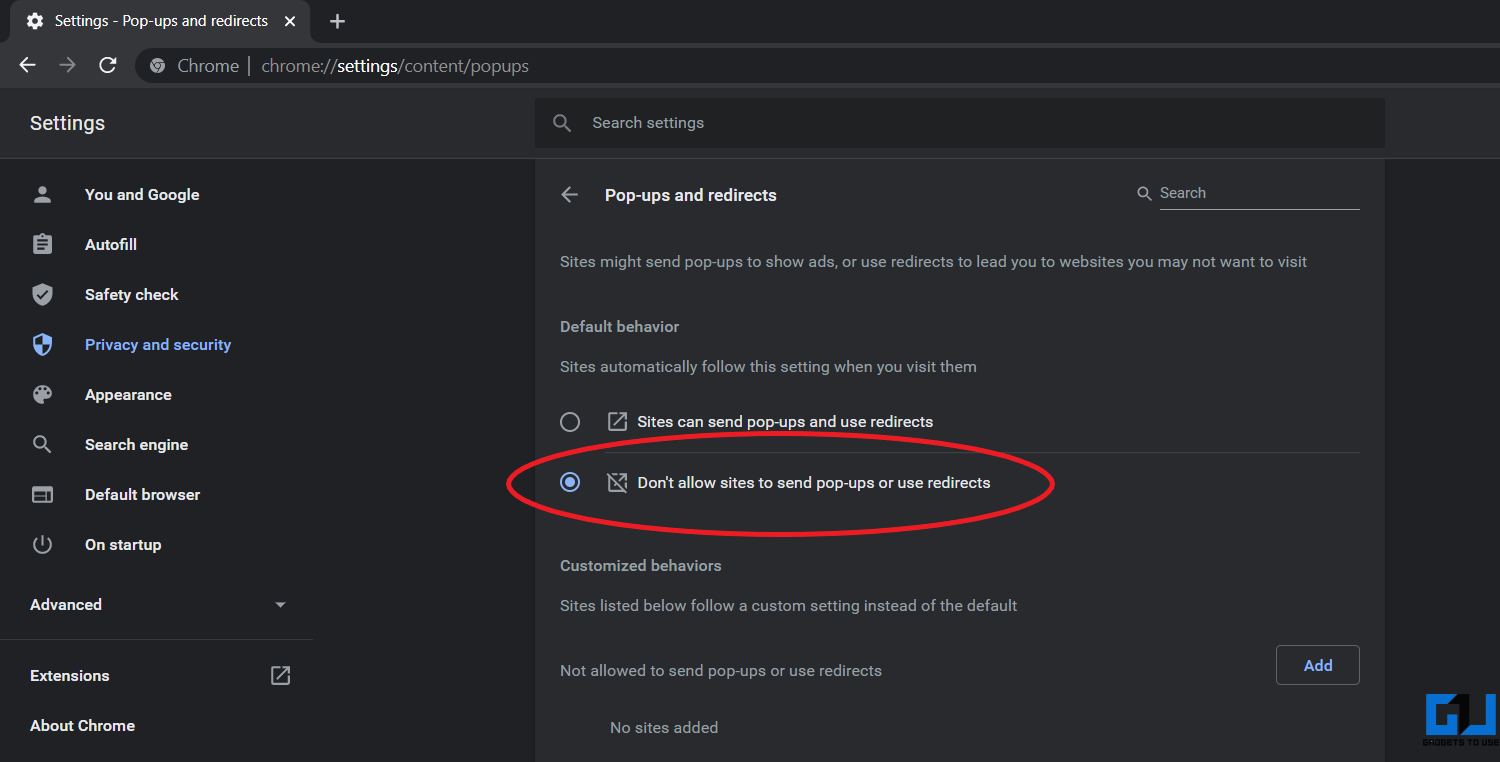Click the Settings header title
The image size is (1500, 762).
pyautogui.click(x=67, y=123)
